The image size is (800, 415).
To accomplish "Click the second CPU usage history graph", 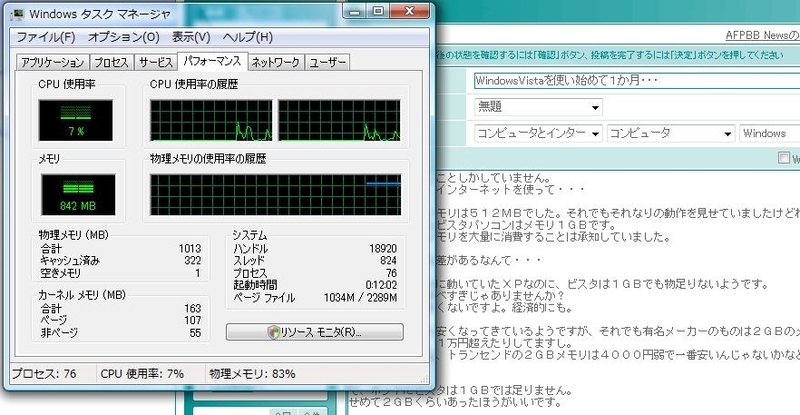I will point(339,120).
